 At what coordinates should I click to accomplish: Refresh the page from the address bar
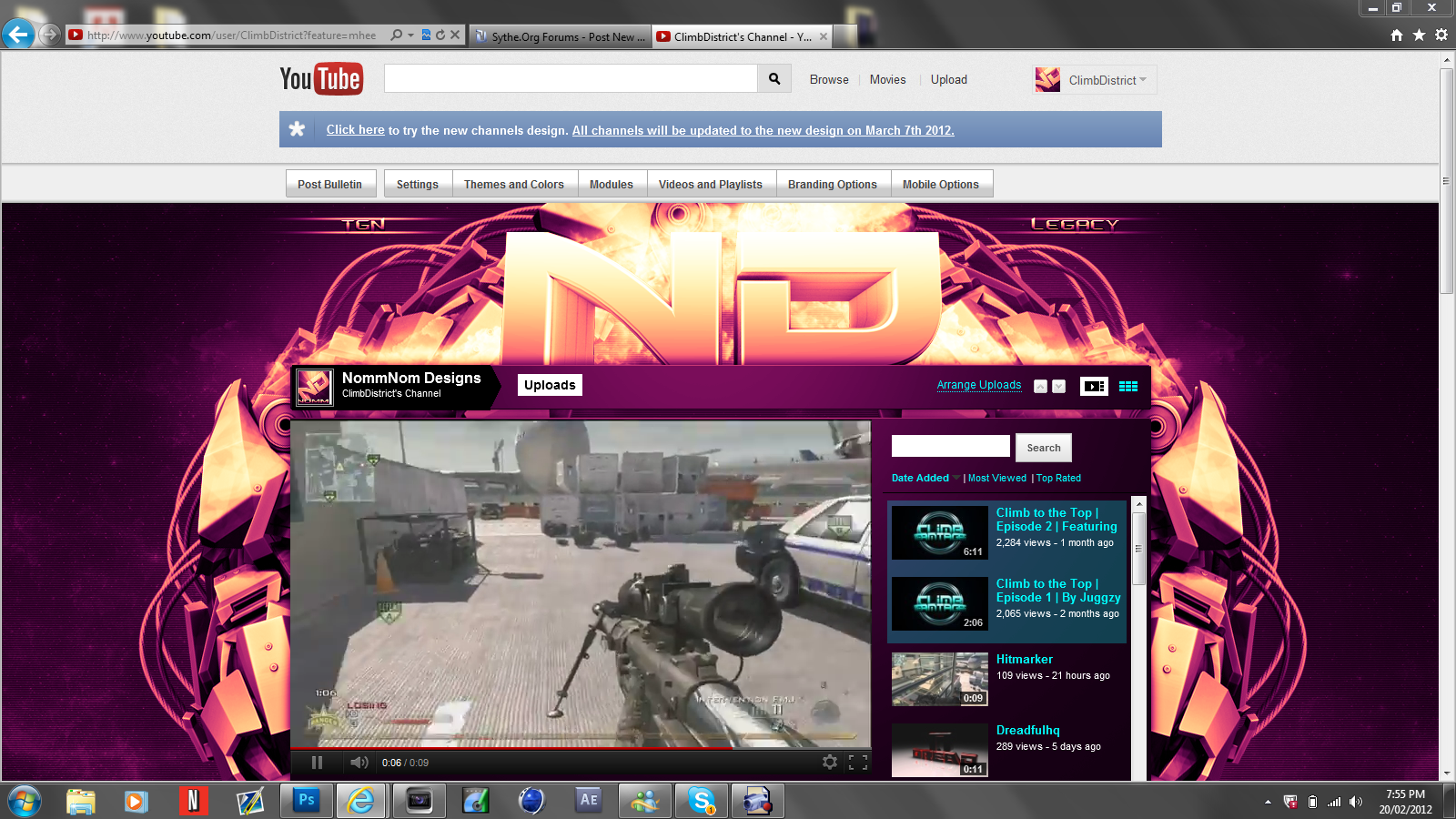point(440,35)
